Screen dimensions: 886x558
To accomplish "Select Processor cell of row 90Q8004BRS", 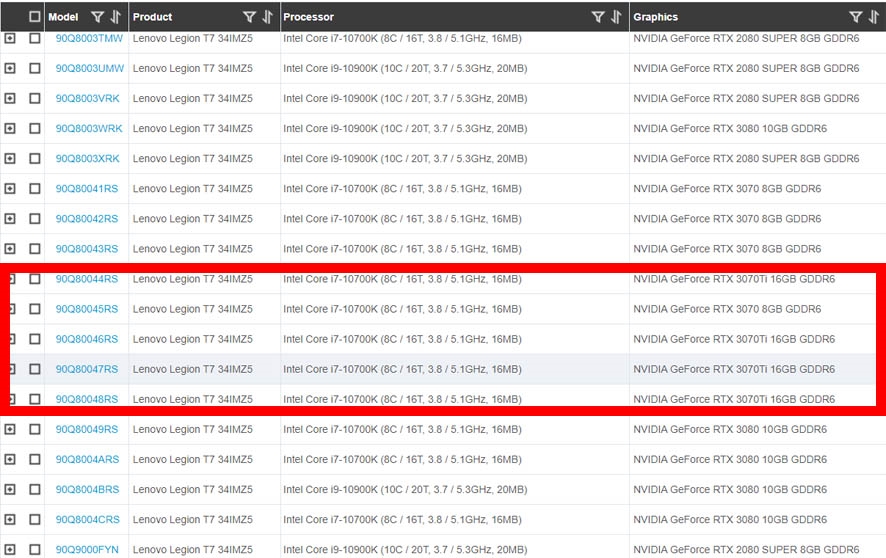I will pos(455,490).
